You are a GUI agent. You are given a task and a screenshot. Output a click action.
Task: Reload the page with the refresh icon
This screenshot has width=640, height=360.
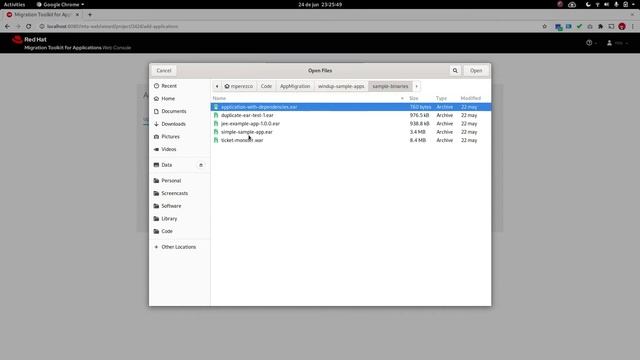[x=29, y=27]
